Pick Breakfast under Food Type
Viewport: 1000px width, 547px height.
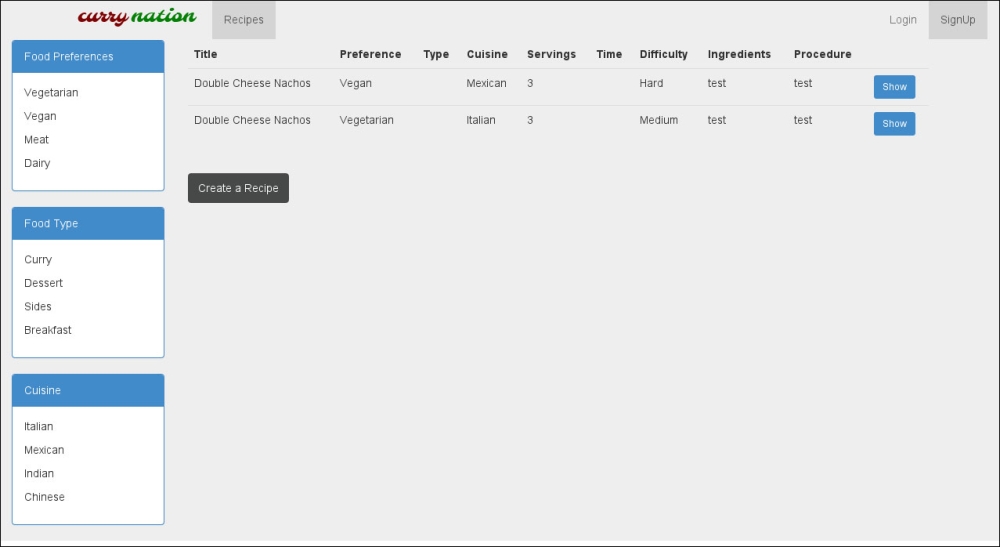tap(48, 330)
